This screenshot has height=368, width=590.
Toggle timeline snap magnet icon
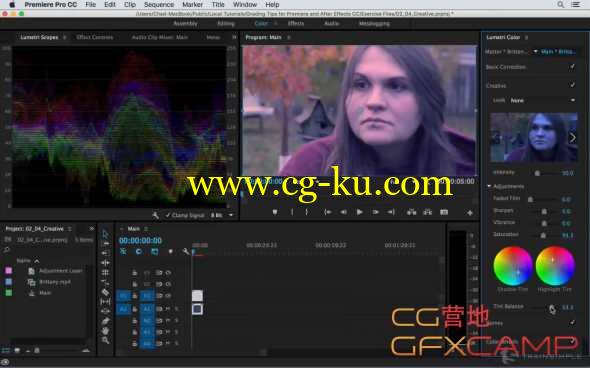click(x=138, y=251)
